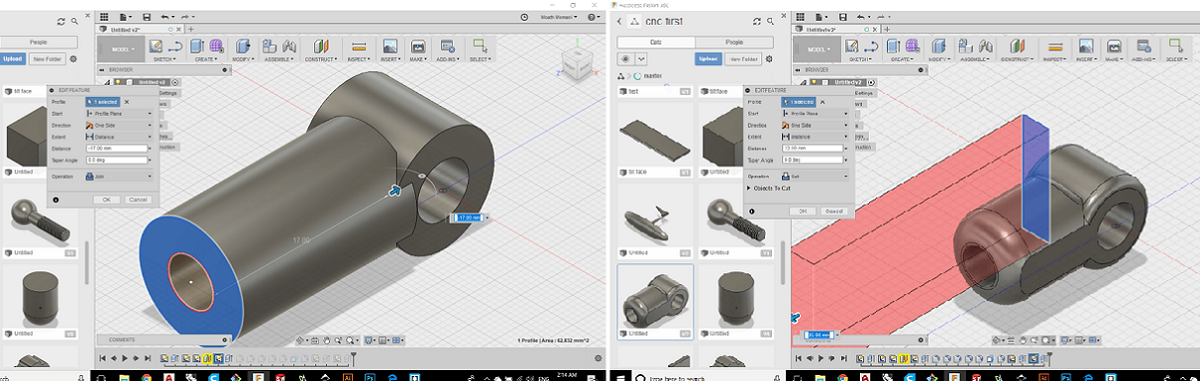Click Cancel in right Edit Feature dialog
This screenshot has width=1200, height=381.
point(833,211)
